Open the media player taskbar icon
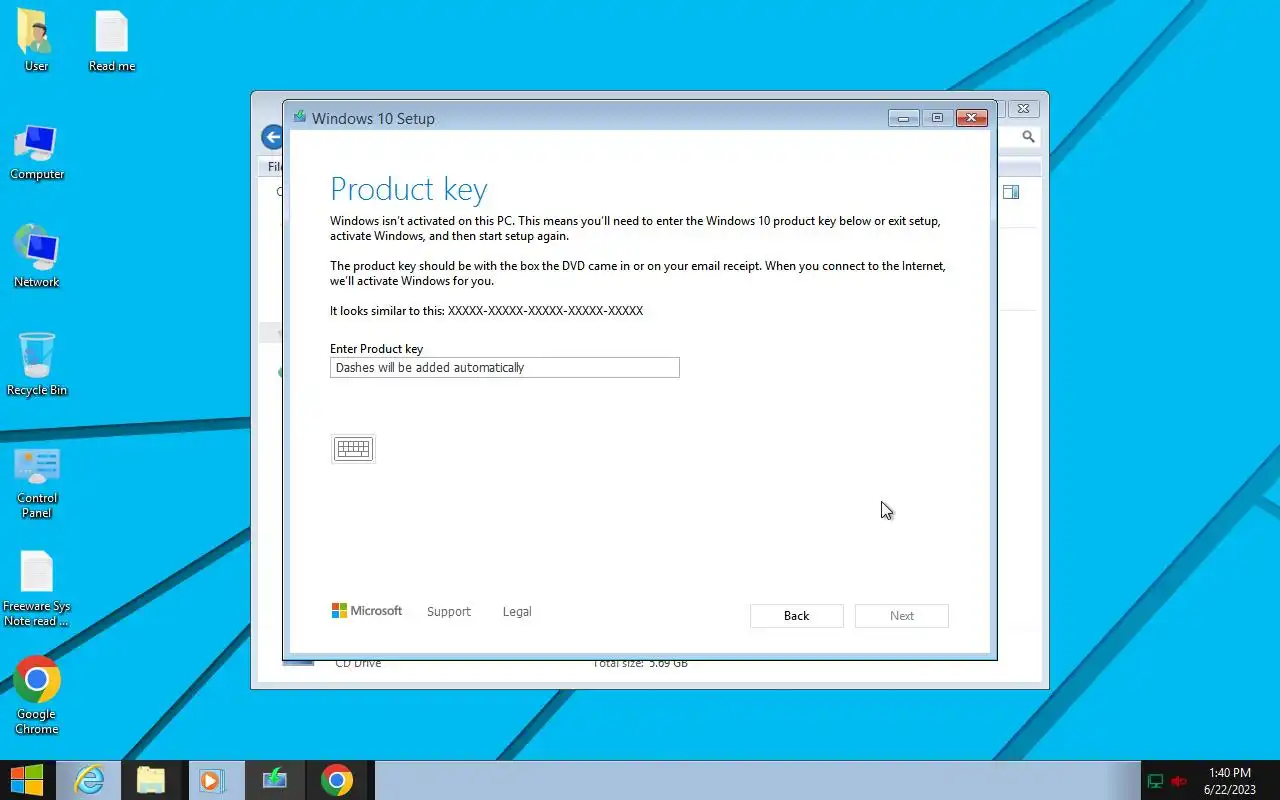This screenshot has height=800, width=1280. (212, 781)
